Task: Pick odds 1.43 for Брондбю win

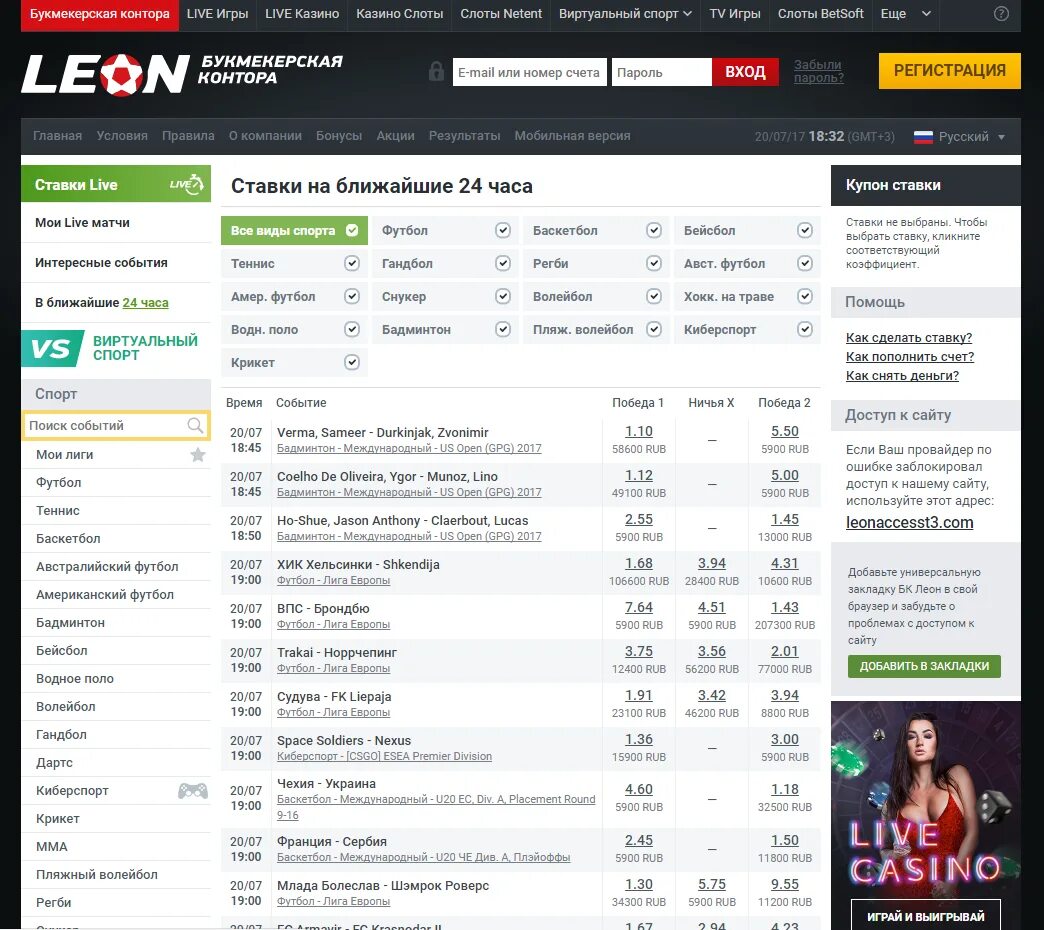Action: point(784,607)
